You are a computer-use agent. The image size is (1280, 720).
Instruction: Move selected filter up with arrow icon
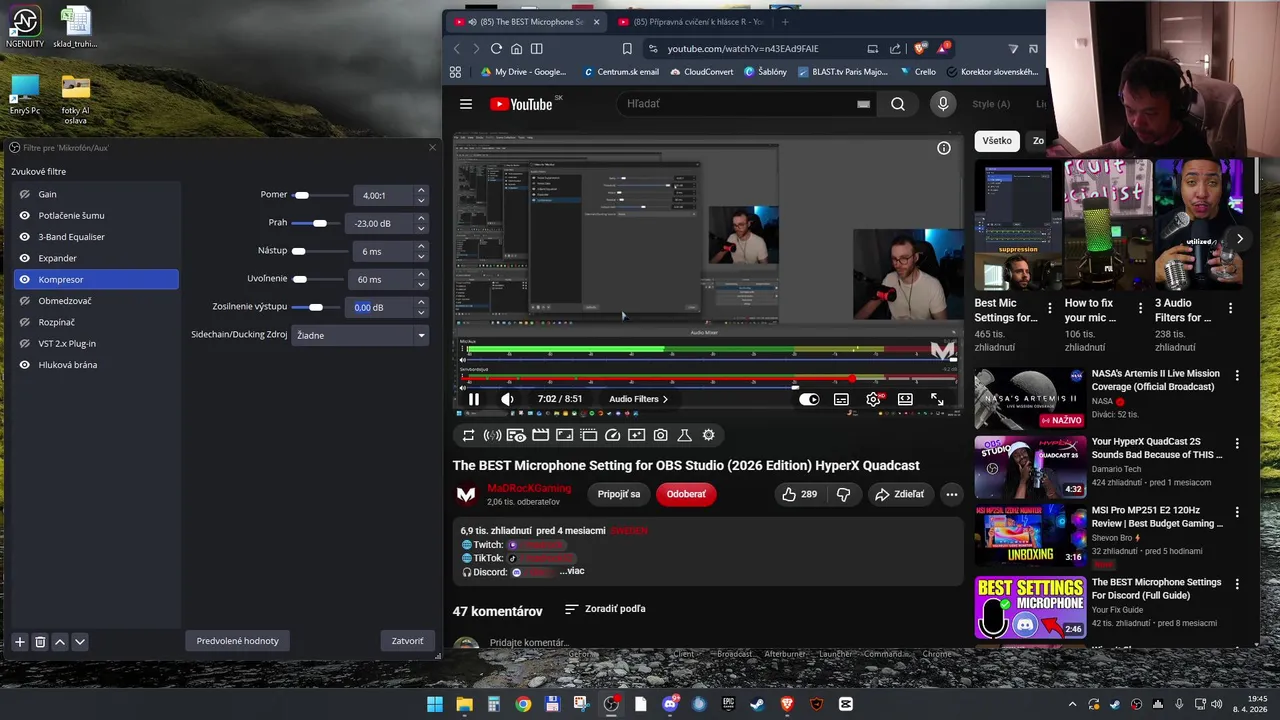(x=60, y=642)
